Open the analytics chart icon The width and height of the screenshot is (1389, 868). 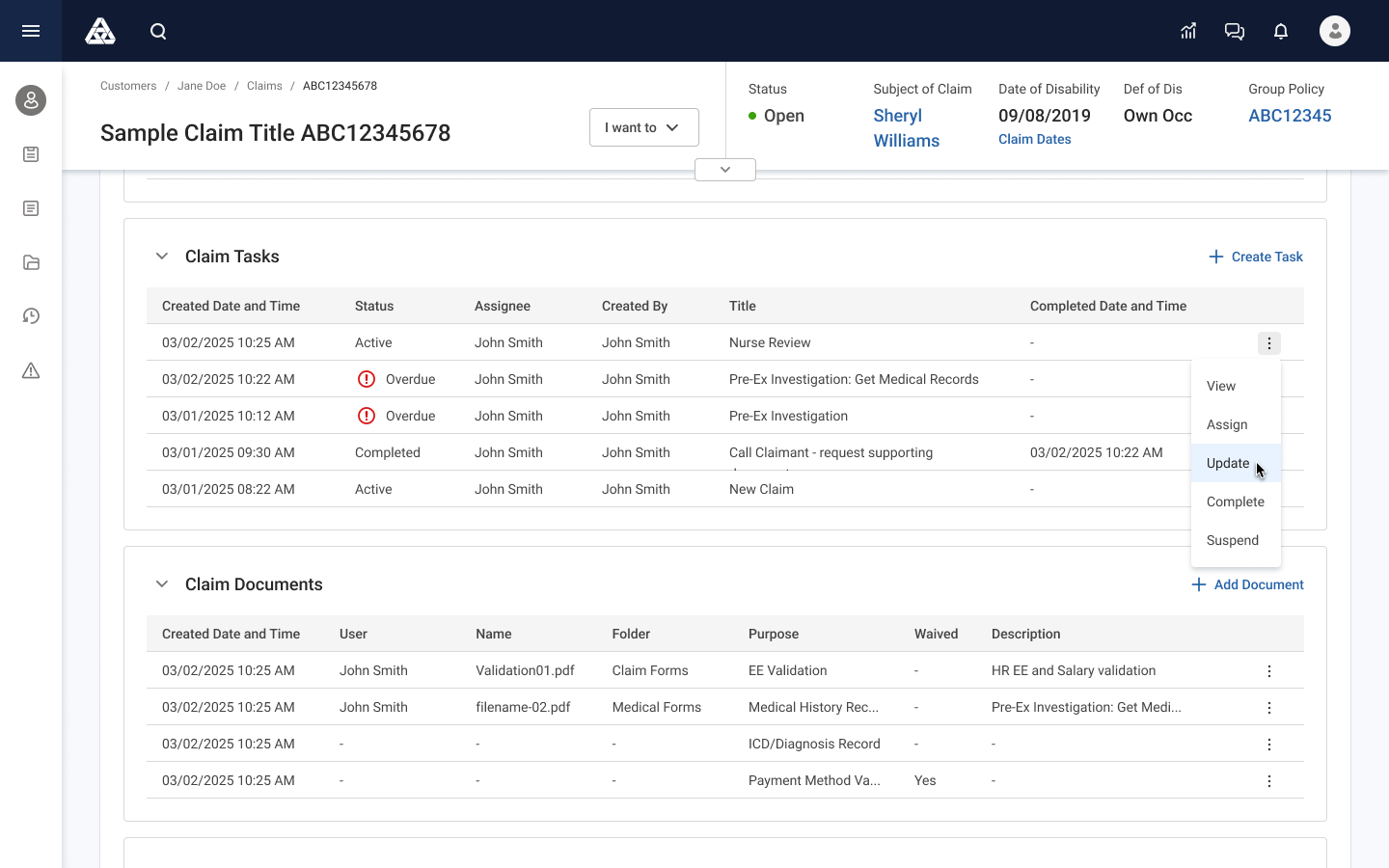pos(1188,32)
